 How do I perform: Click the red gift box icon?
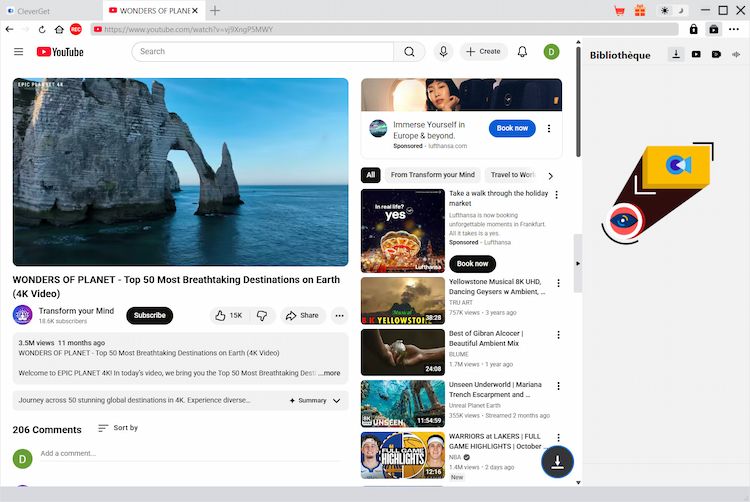pyautogui.click(x=640, y=10)
